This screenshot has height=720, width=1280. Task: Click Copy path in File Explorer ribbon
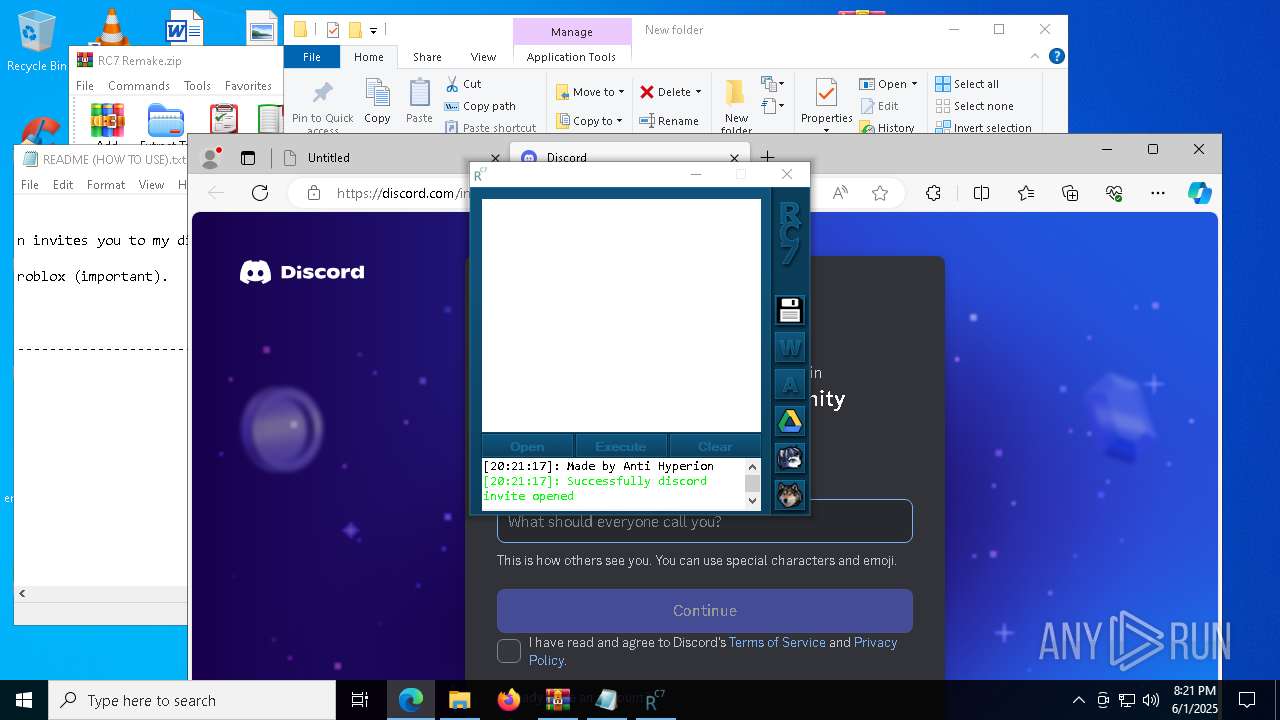481,106
